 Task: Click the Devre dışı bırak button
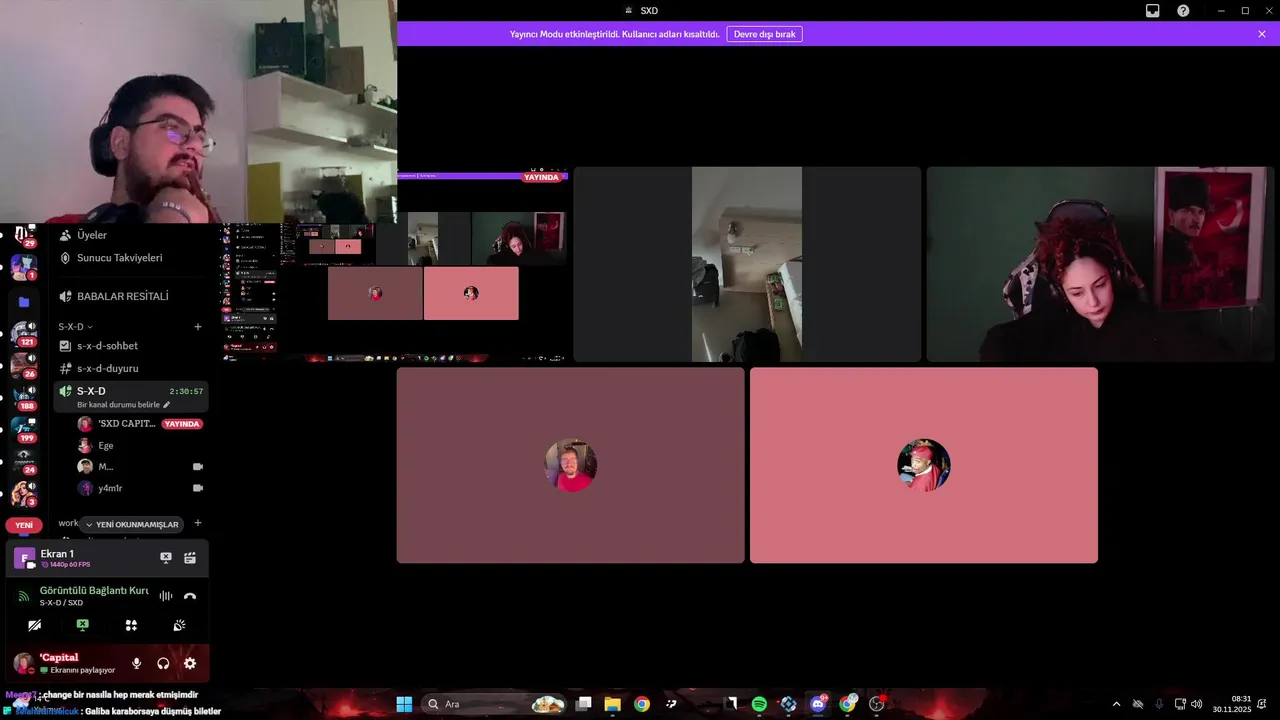[764, 34]
